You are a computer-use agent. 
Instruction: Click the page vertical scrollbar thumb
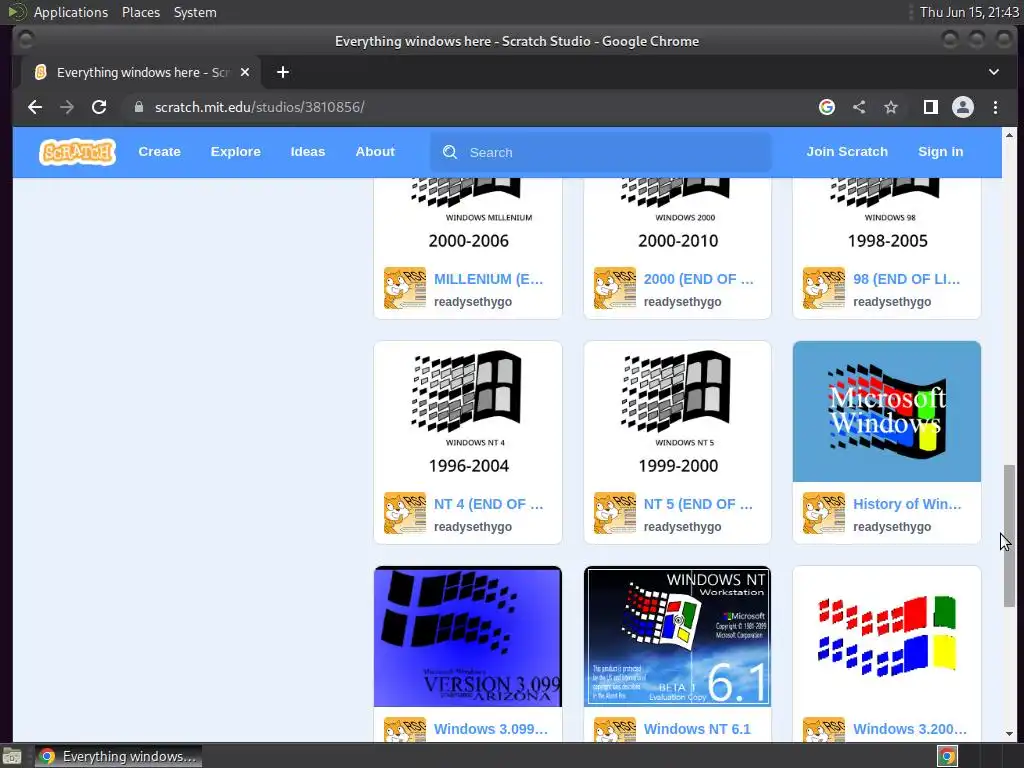pyautogui.click(x=1010, y=536)
